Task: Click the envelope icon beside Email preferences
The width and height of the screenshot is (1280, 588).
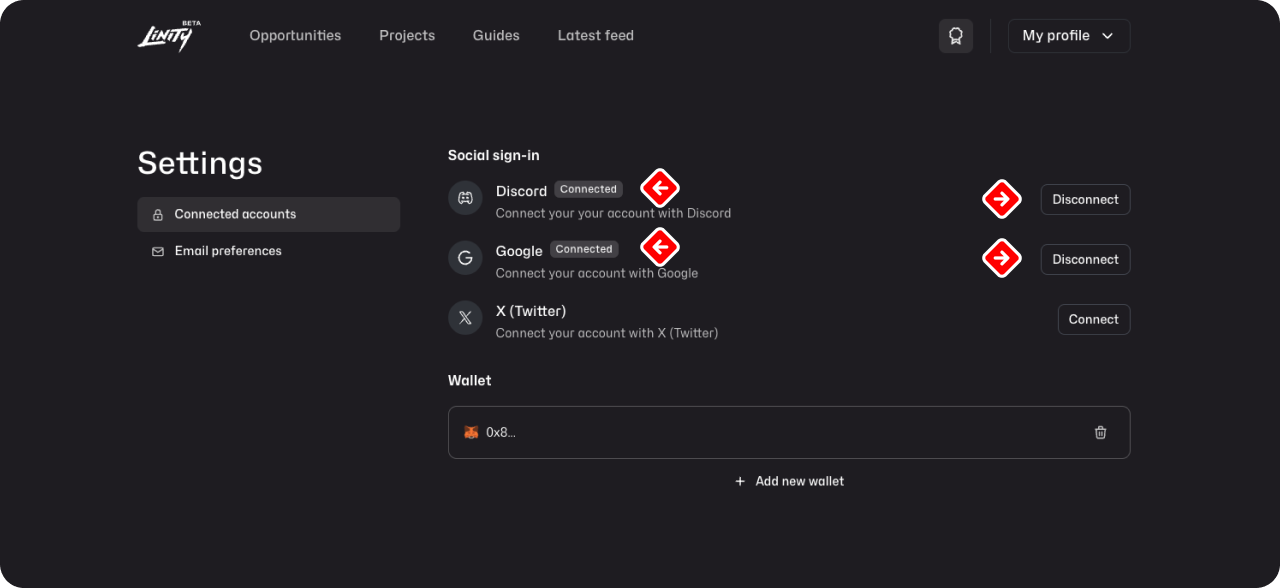Action: (158, 252)
